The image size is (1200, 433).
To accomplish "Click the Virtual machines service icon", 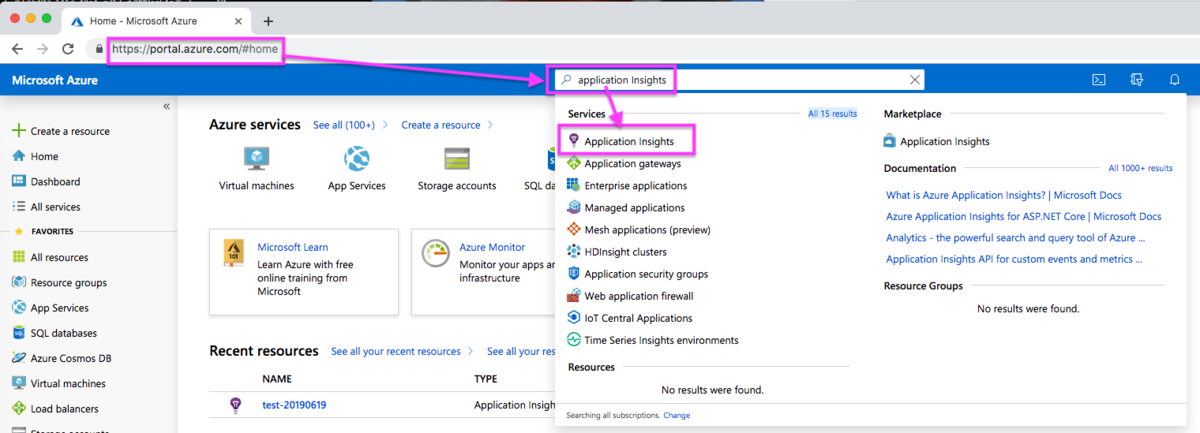I will (x=256, y=159).
